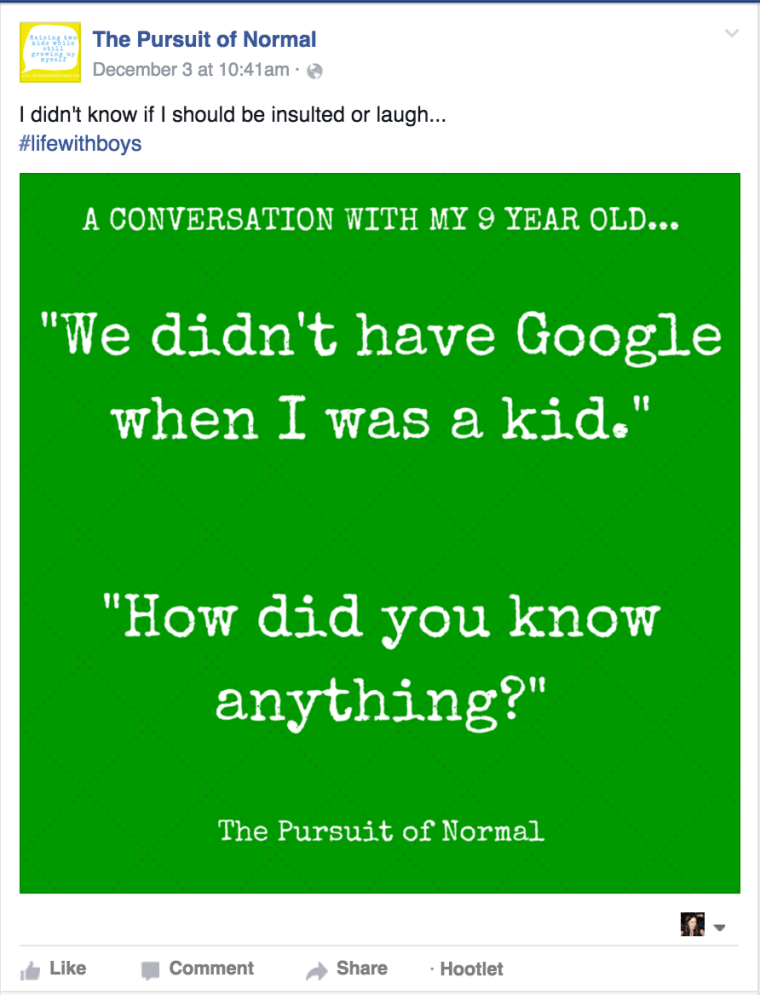Viewport: 760px width, 995px height.
Task: Click the "How did you know anything?" quote
Action: (x=381, y=661)
